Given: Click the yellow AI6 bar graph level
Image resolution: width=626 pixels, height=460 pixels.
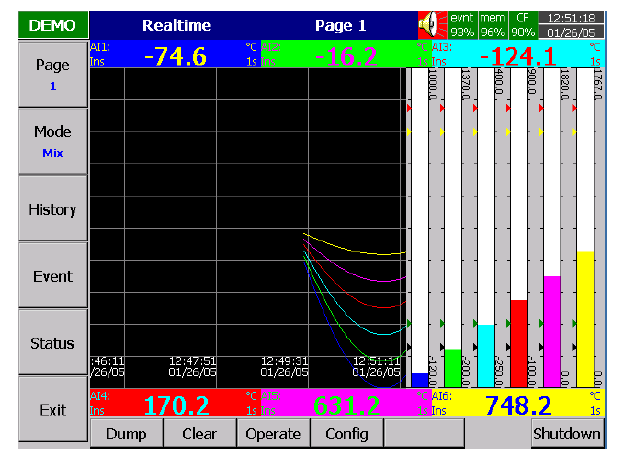Looking at the screenshot, I should coord(585,319).
